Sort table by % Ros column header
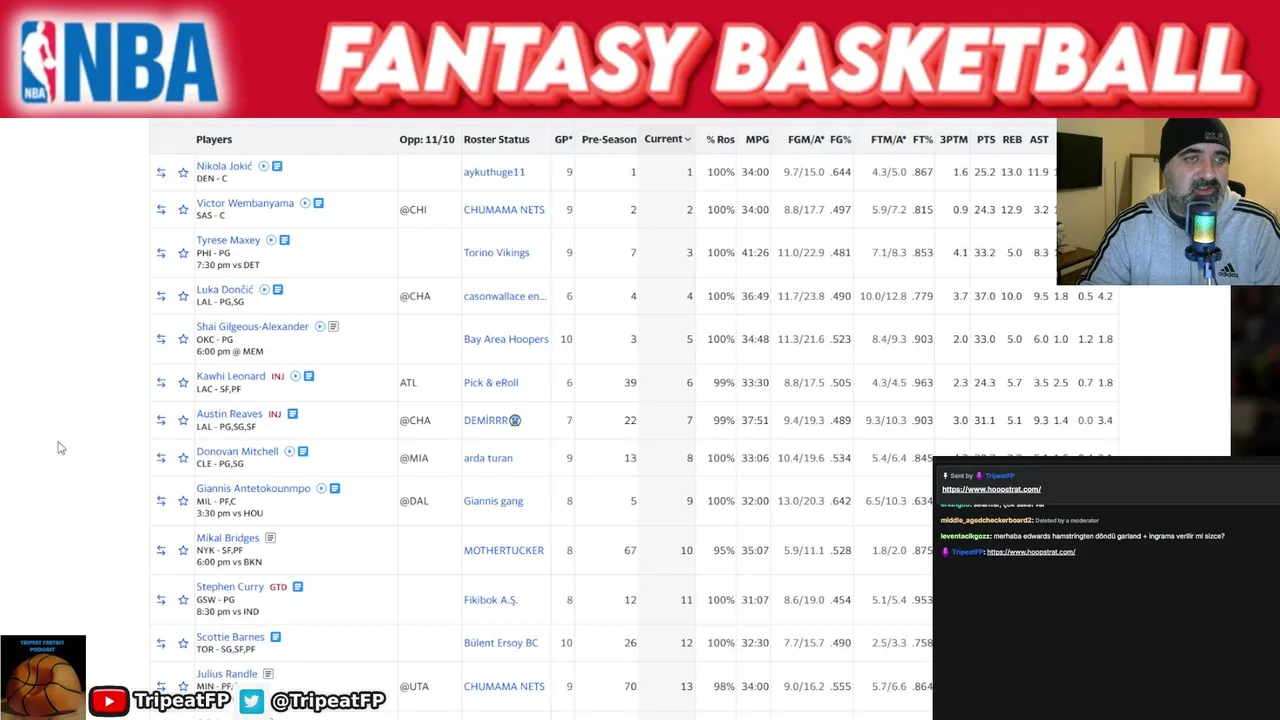 pyautogui.click(x=720, y=139)
